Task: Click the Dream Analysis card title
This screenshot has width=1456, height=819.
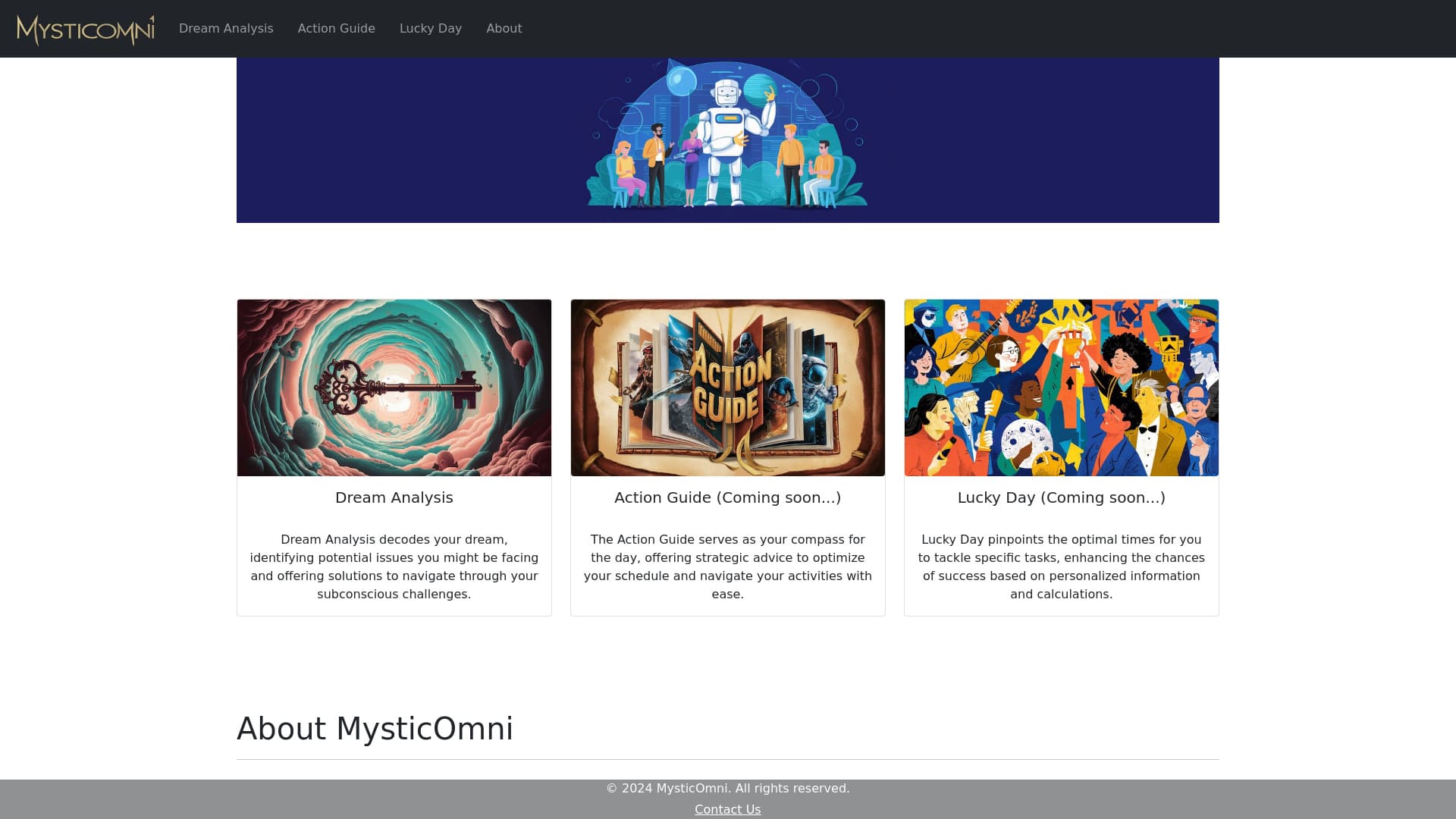Action: (394, 497)
